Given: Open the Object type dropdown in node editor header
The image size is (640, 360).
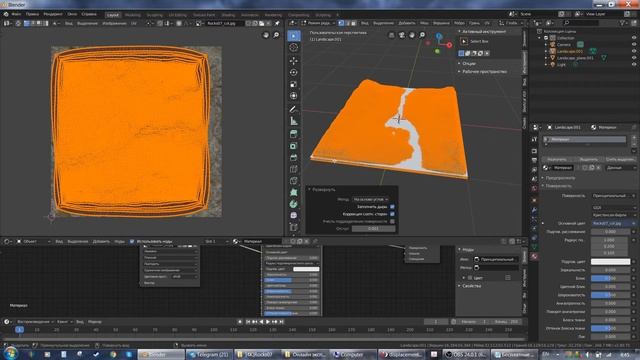Looking at the screenshot, I should pyautogui.click(x=33, y=242).
